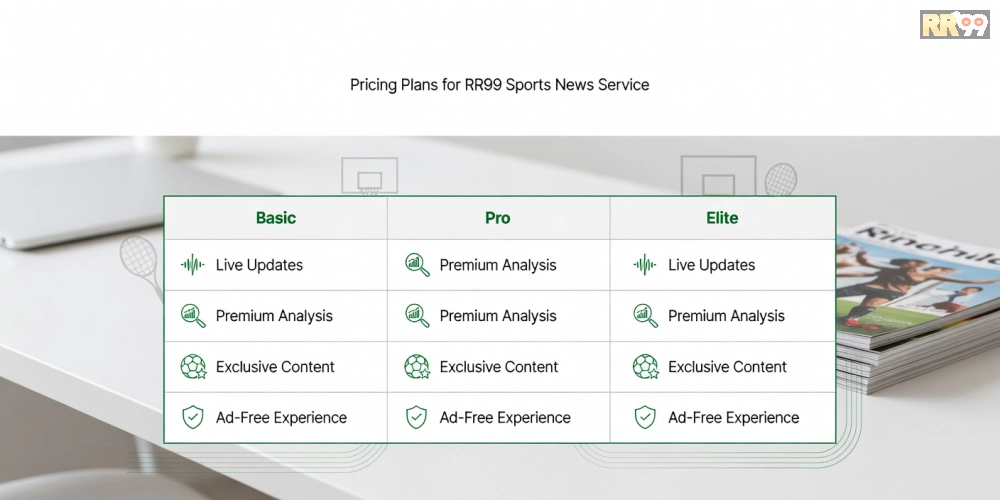Click the Pro plan shield checkmark icon
The image size is (1000, 500).
(416, 418)
